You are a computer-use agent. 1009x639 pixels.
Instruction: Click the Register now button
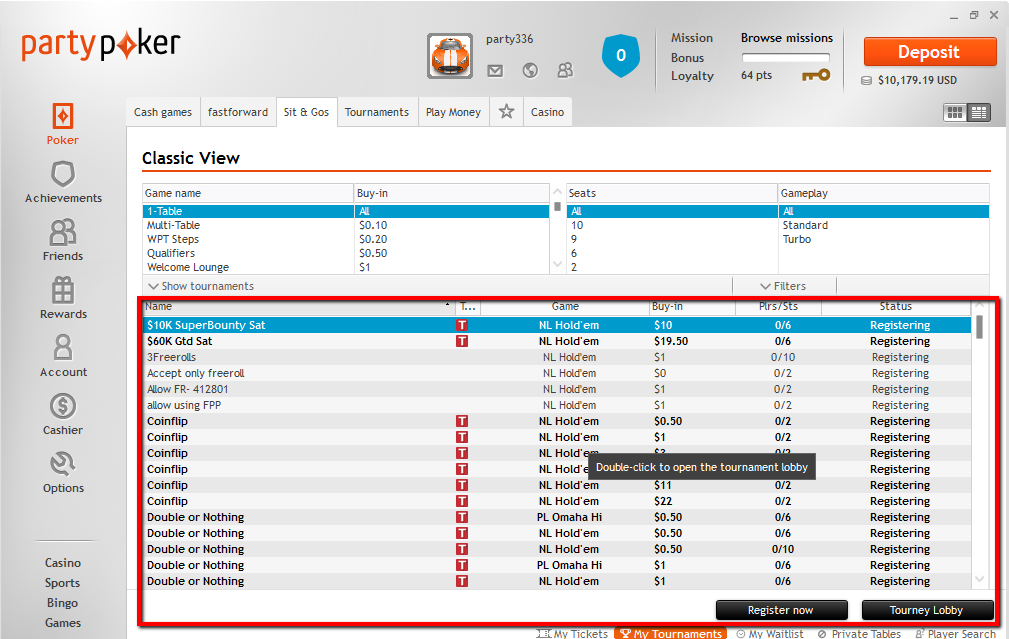pyautogui.click(x=781, y=610)
